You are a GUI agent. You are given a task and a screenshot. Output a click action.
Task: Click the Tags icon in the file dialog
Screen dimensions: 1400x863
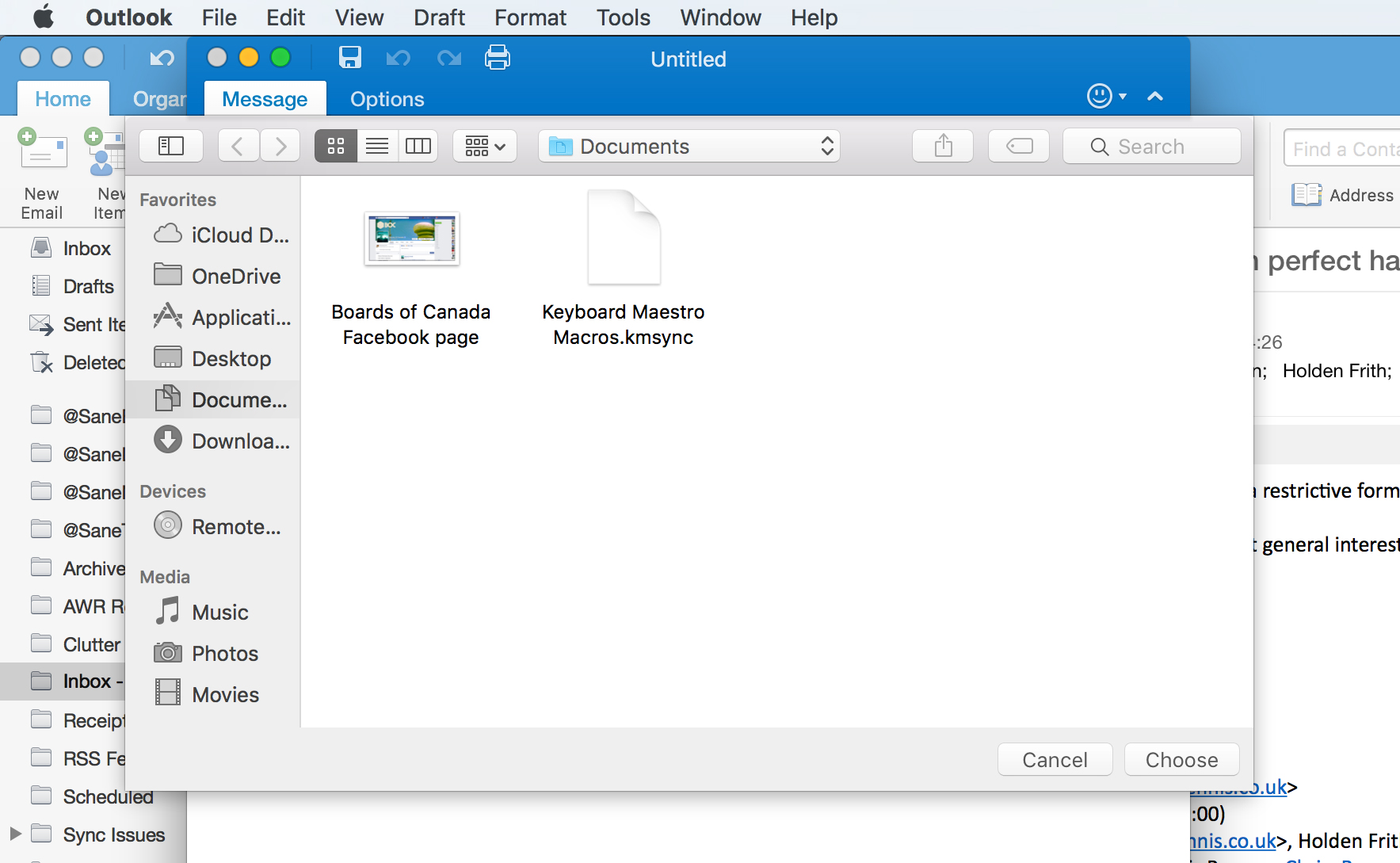coord(1018,146)
